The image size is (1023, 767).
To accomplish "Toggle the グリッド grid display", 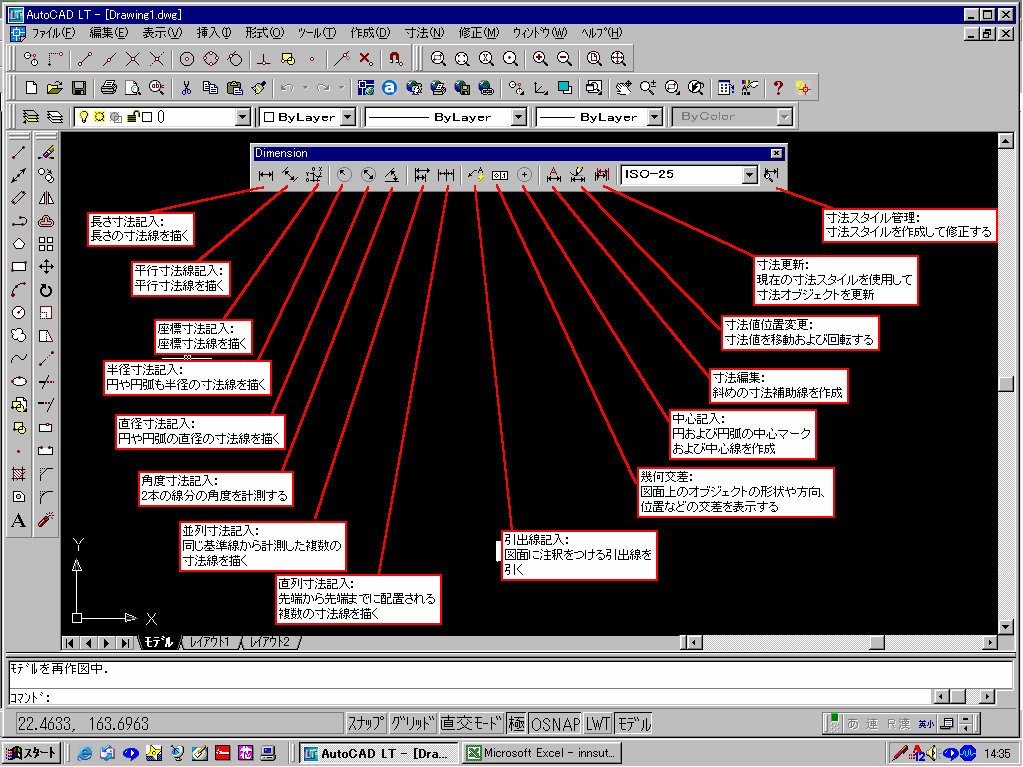I will click(x=412, y=723).
